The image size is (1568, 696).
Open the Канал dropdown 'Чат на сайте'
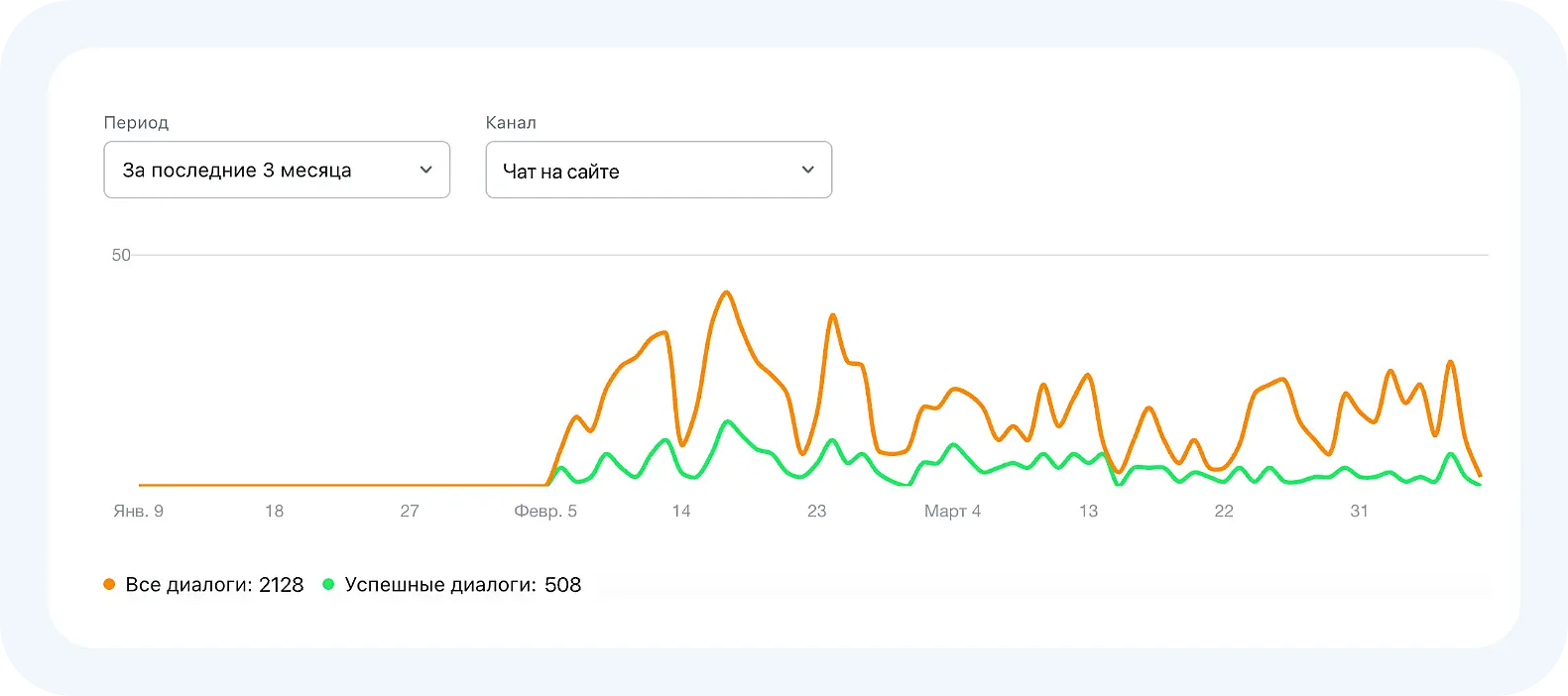(658, 171)
